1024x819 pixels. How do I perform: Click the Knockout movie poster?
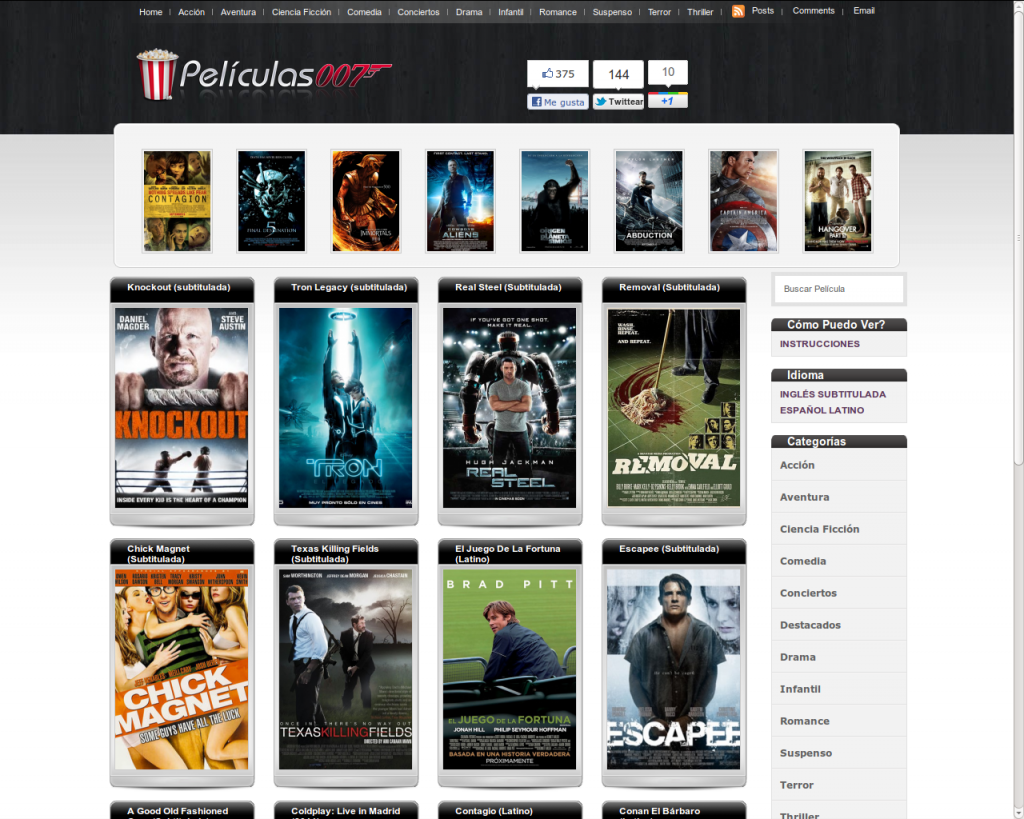click(x=182, y=408)
